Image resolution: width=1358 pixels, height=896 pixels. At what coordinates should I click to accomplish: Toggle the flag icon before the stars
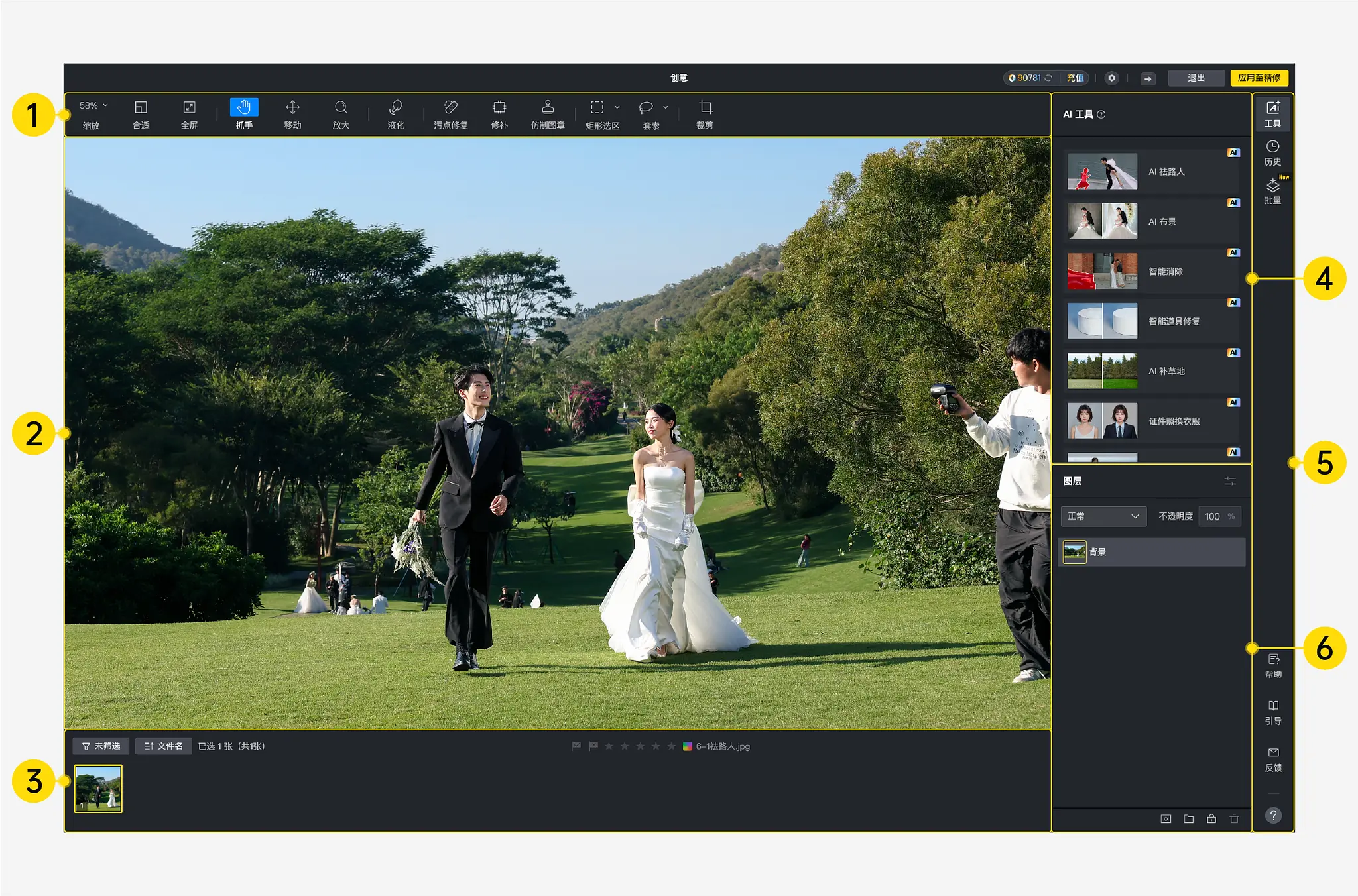coord(593,746)
